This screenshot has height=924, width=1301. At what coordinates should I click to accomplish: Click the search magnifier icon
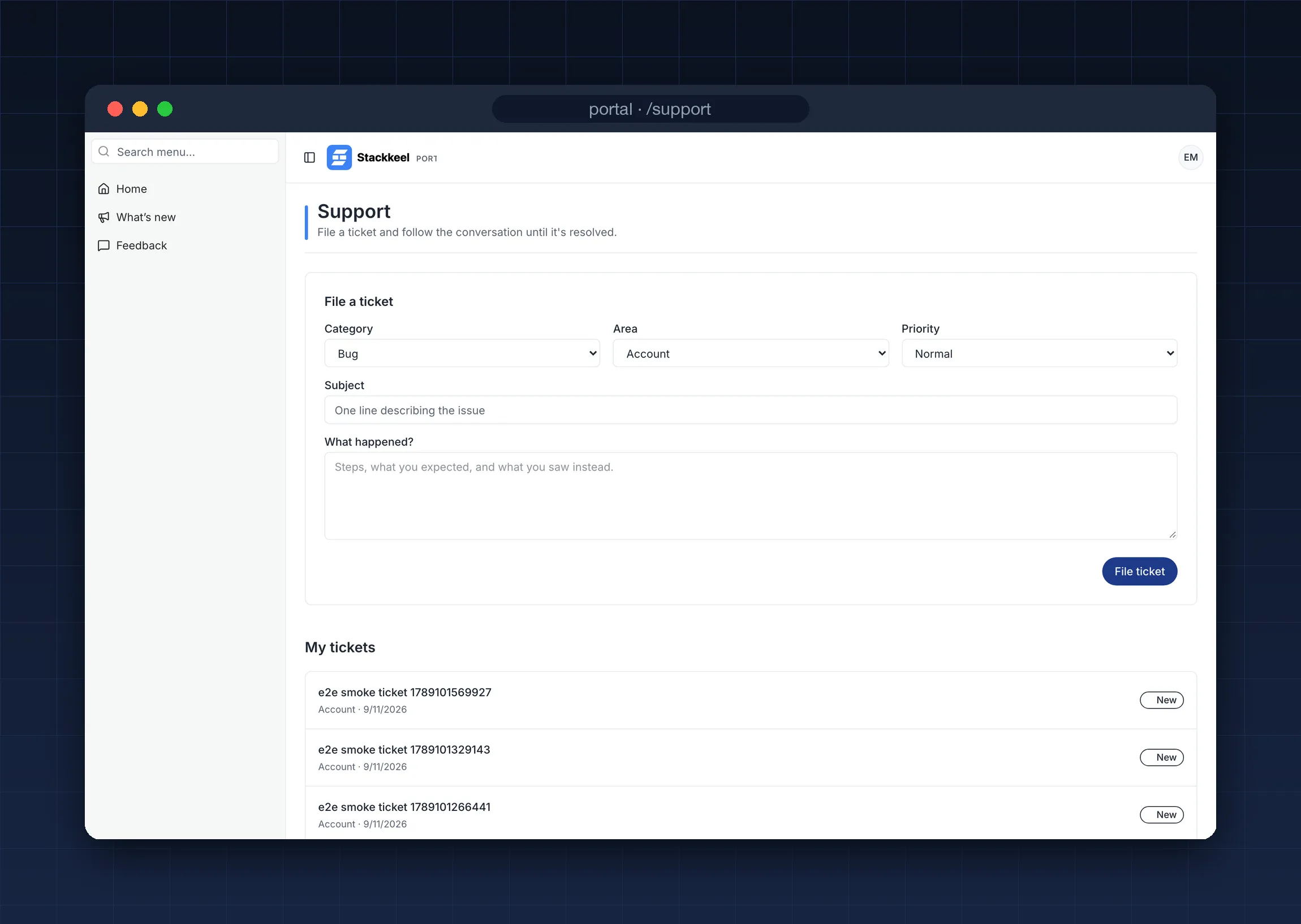coord(104,152)
